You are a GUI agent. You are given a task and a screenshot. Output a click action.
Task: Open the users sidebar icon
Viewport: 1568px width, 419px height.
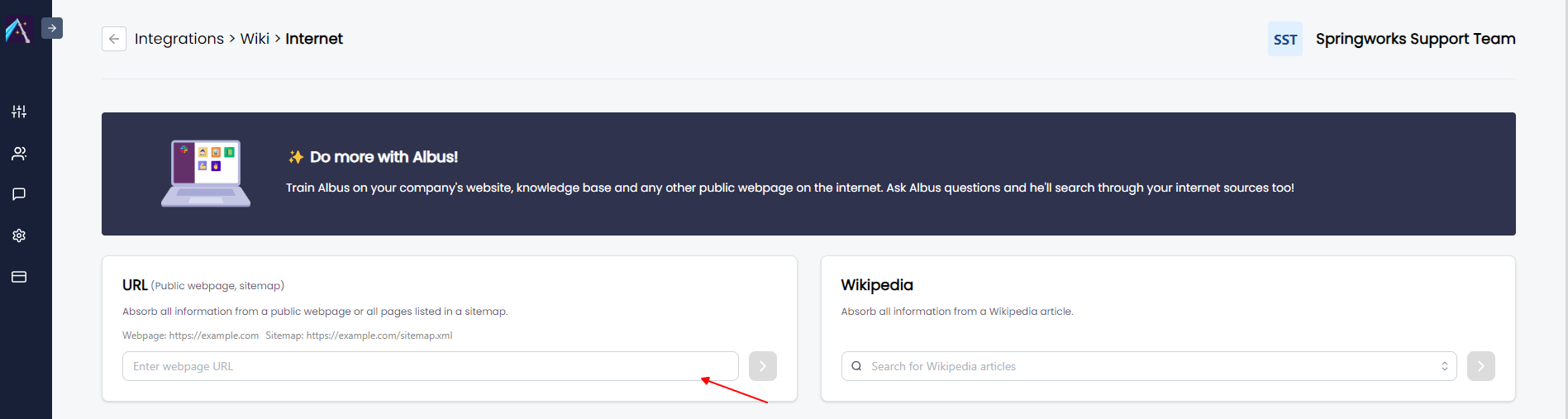coord(19,153)
